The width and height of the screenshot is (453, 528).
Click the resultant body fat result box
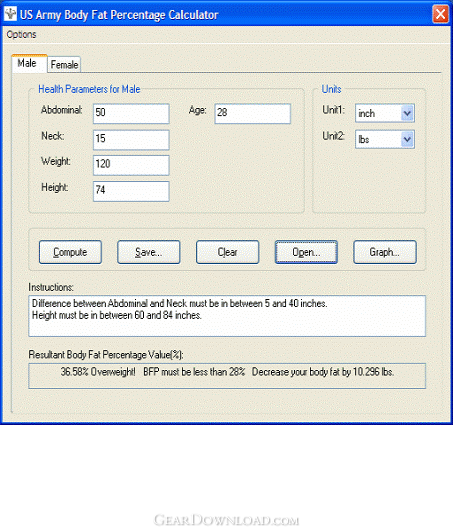pos(227,376)
